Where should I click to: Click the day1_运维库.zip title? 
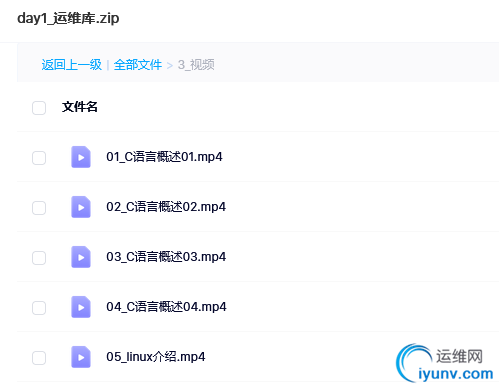click(x=68, y=18)
